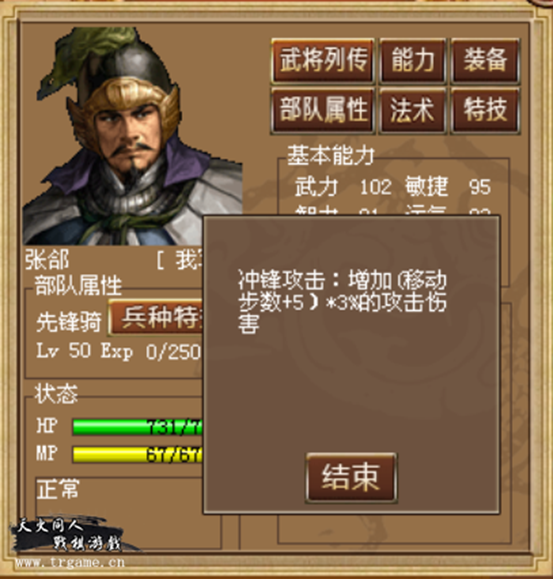
Task: Click the 结束 button in the popup
Action: coord(351,477)
